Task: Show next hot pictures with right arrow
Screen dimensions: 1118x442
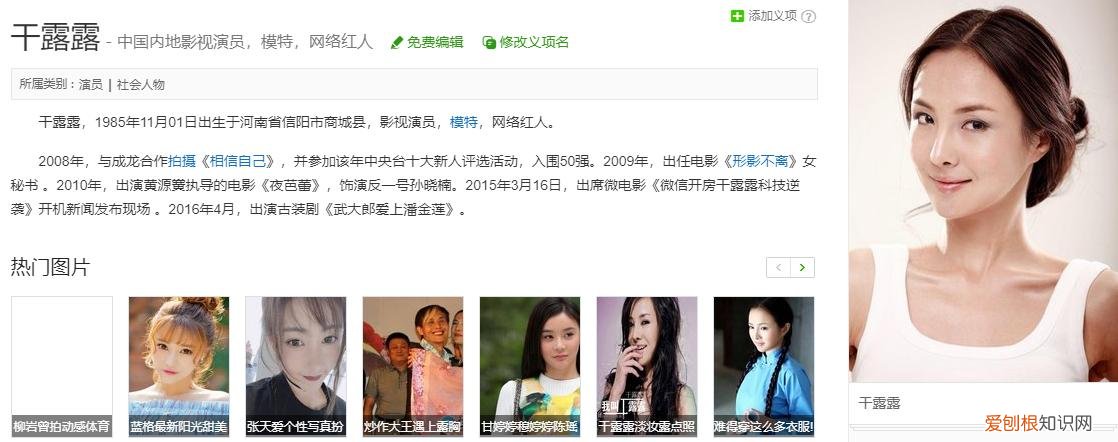Action: tap(802, 267)
